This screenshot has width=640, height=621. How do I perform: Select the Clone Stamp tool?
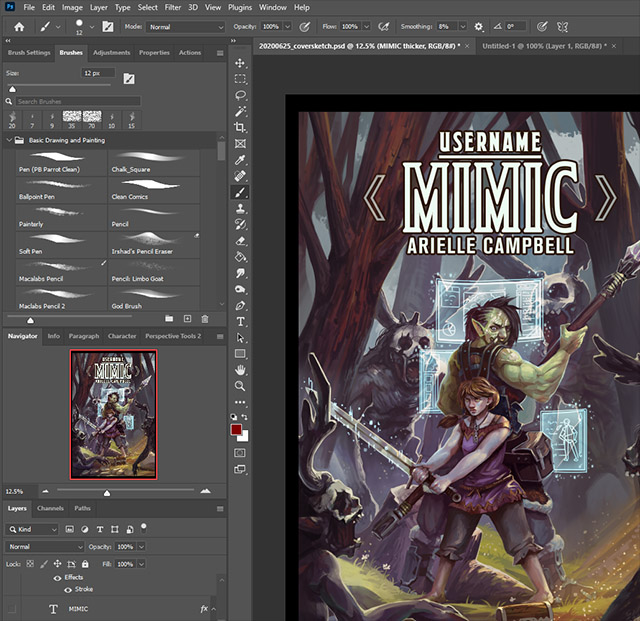coord(240,208)
